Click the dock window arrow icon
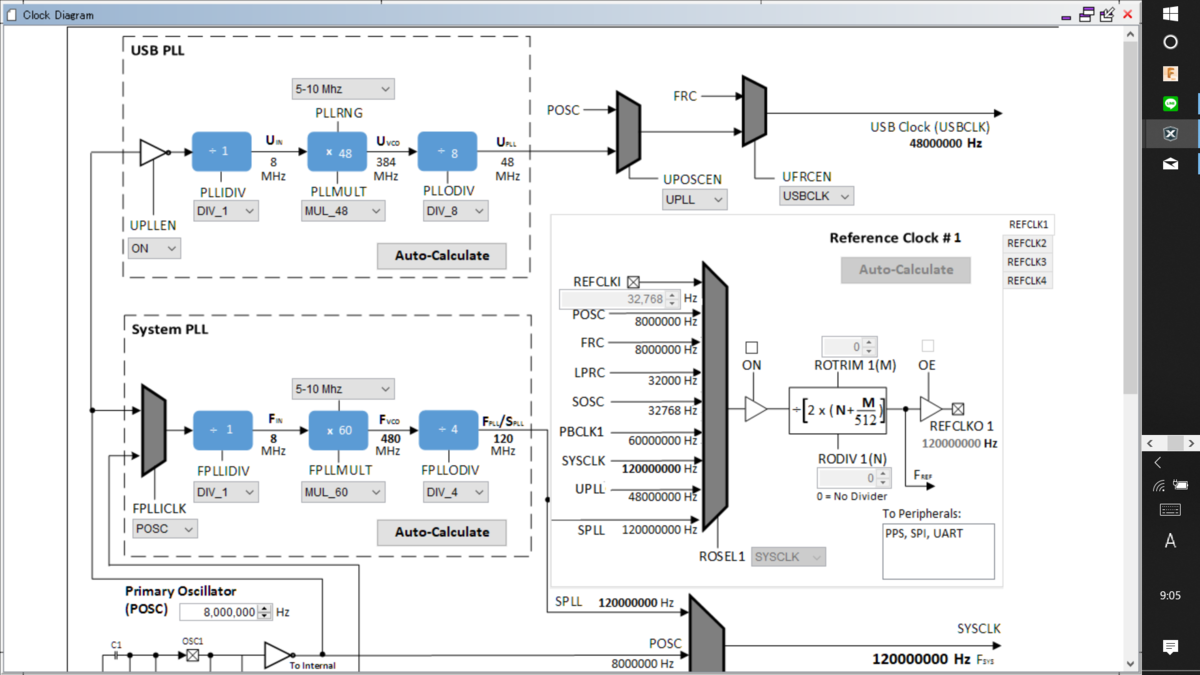Image resolution: width=1200 pixels, height=675 pixels. pyautogui.click(x=1106, y=14)
